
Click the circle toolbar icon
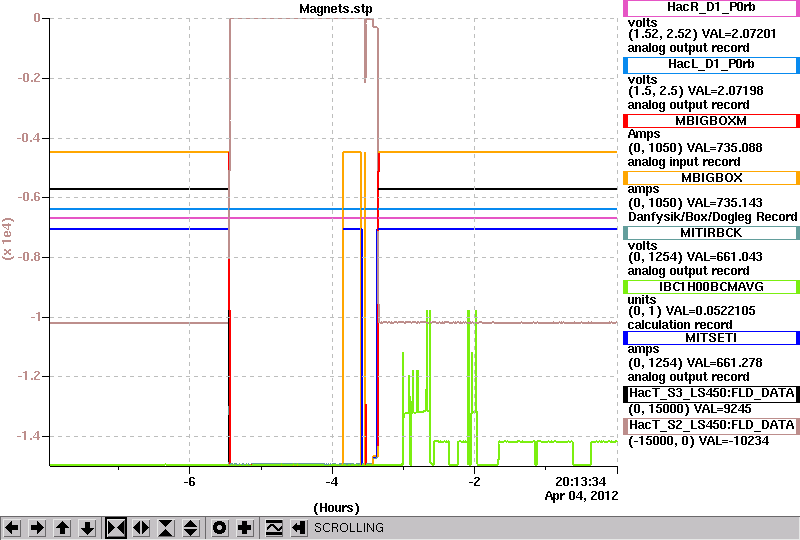pos(219,528)
